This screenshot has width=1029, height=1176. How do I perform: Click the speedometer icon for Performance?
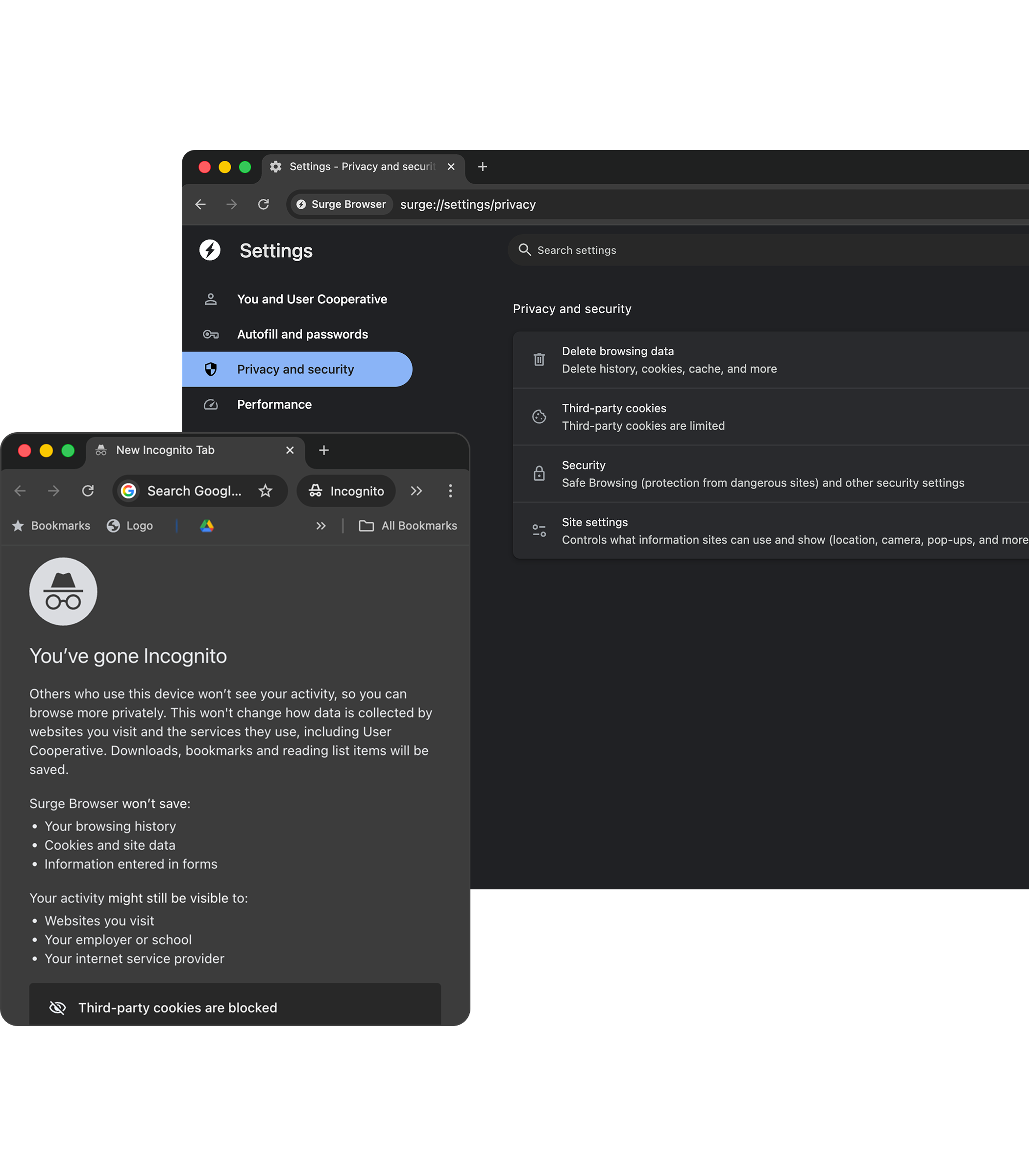(x=211, y=404)
